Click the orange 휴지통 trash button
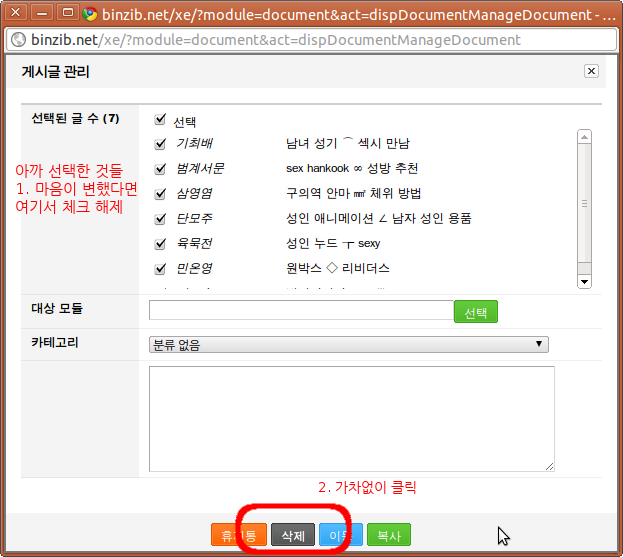Image resolution: width=623 pixels, height=557 pixels. [239, 535]
